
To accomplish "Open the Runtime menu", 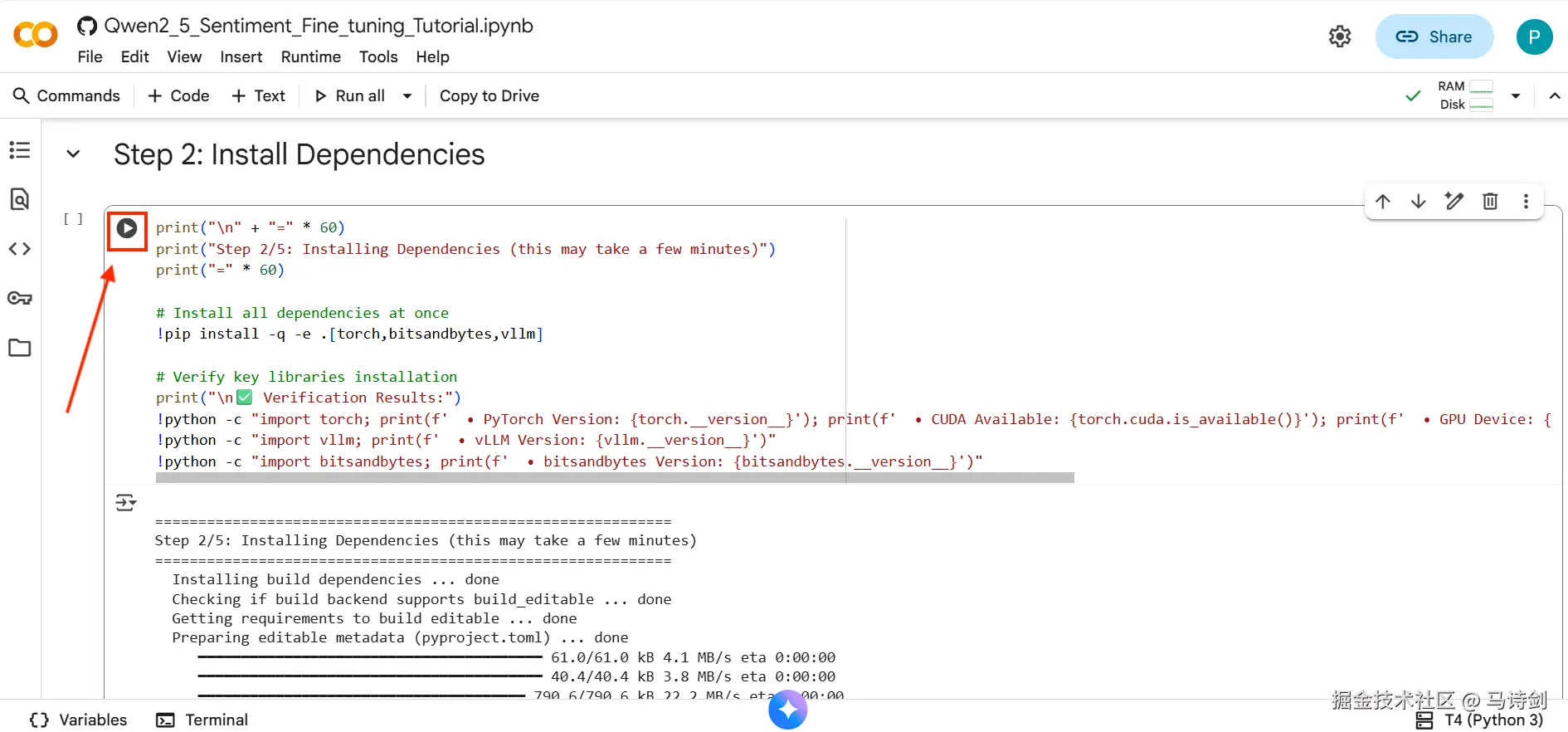I will pyautogui.click(x=310, y=57).
